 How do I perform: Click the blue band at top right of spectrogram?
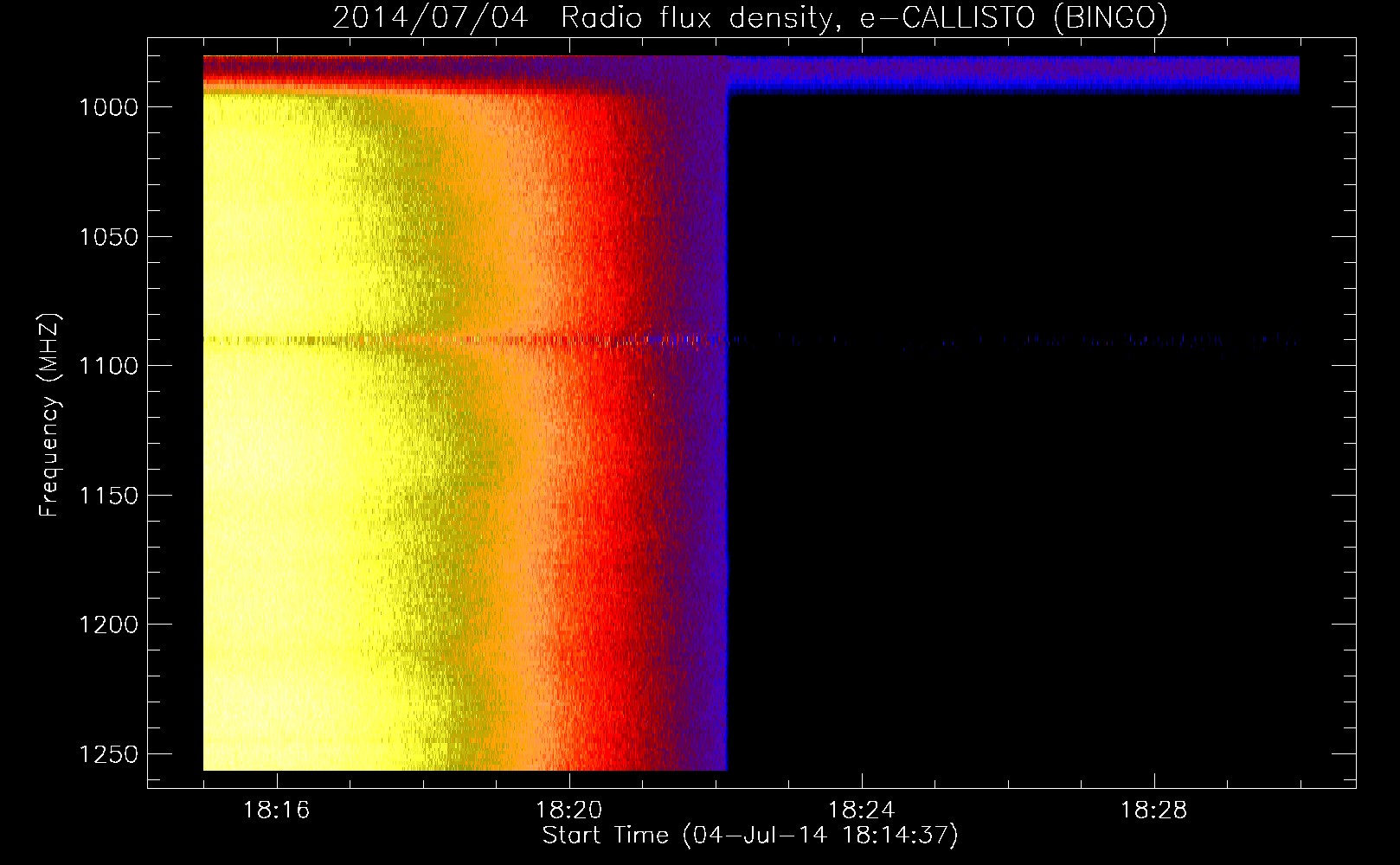[x=1013, y=75]
